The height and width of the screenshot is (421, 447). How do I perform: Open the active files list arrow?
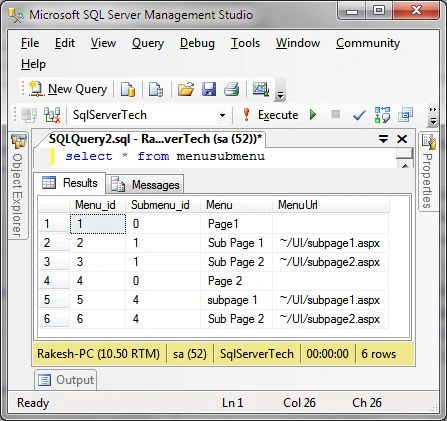point(384,139)
